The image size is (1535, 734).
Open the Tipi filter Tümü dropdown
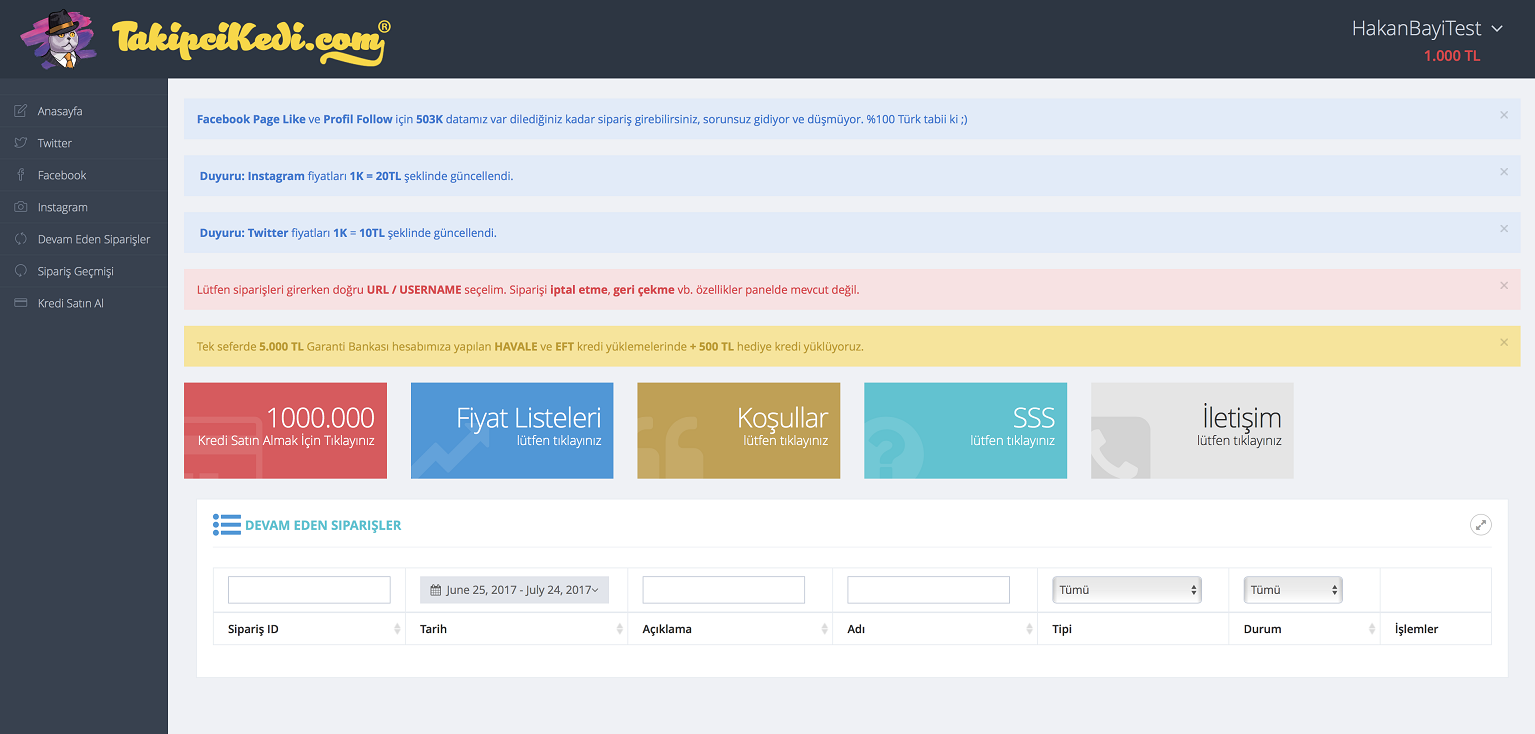tap(1127, 590)
